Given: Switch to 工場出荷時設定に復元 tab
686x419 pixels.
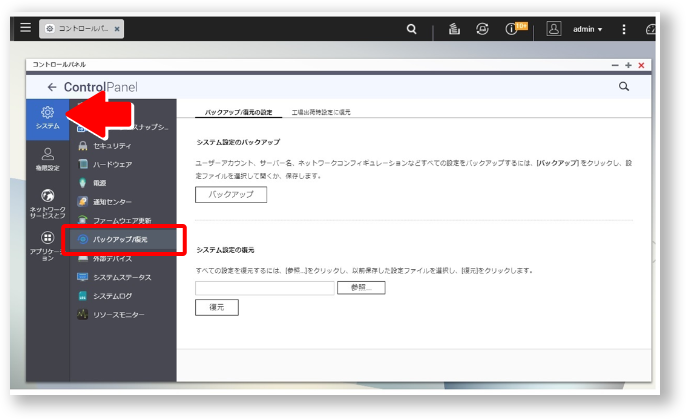Looking at the screenshot, I should [321, 112].
